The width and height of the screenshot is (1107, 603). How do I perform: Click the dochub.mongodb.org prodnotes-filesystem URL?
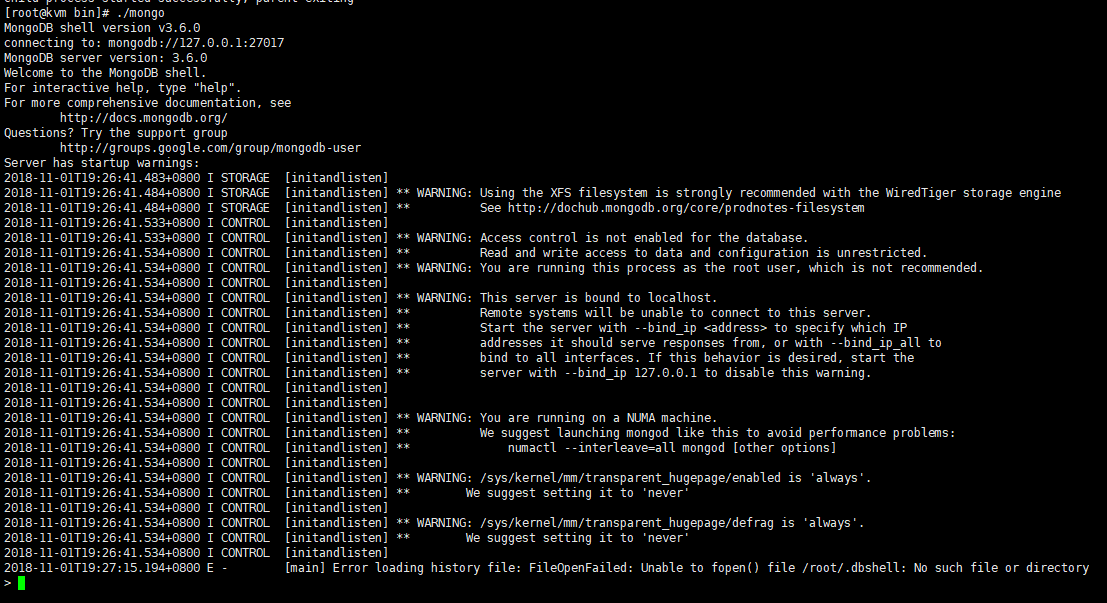pyautogui.click(x=686, y=208)
